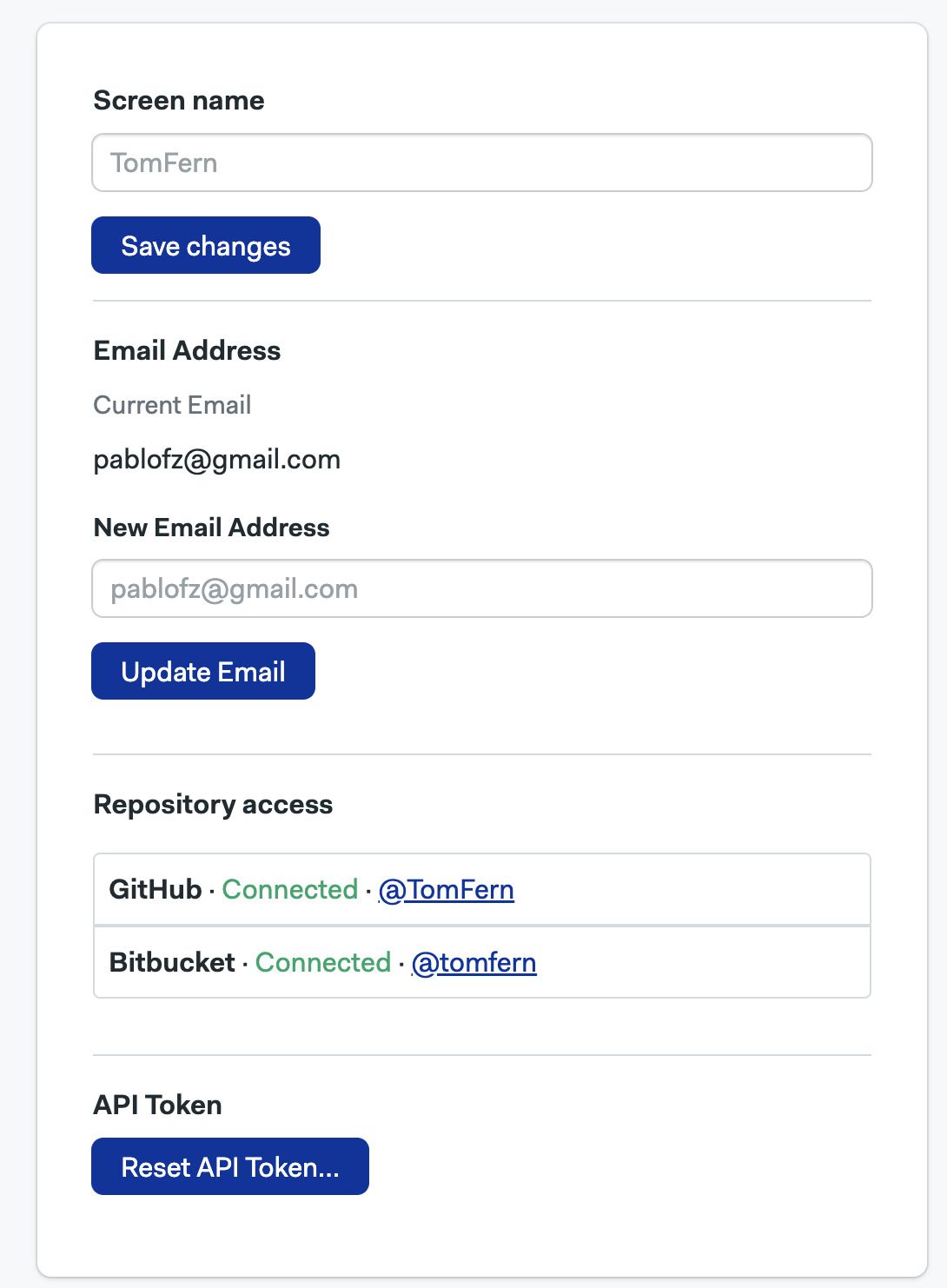Viewport: 947px width, 1288px height.
Task: Click the Screen name input field
Action: (481, 163)
